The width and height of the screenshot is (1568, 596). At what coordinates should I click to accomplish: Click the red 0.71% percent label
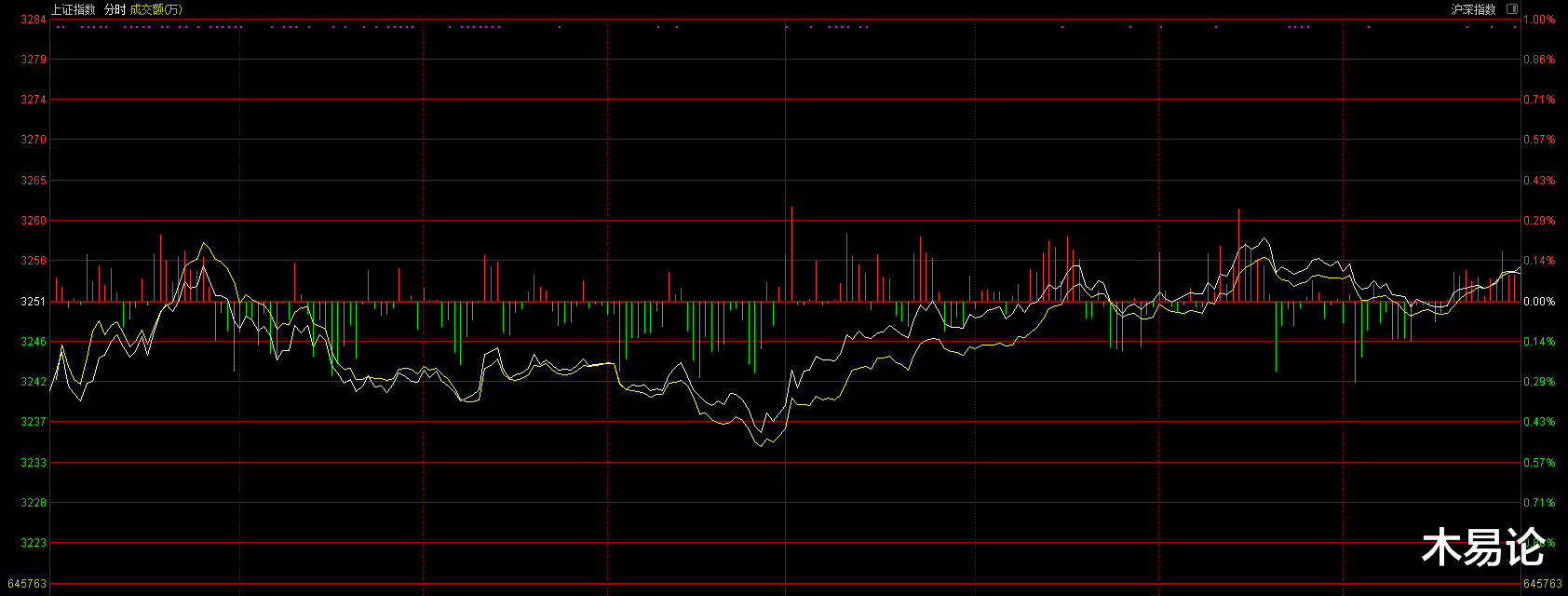tap(1539, 100)
